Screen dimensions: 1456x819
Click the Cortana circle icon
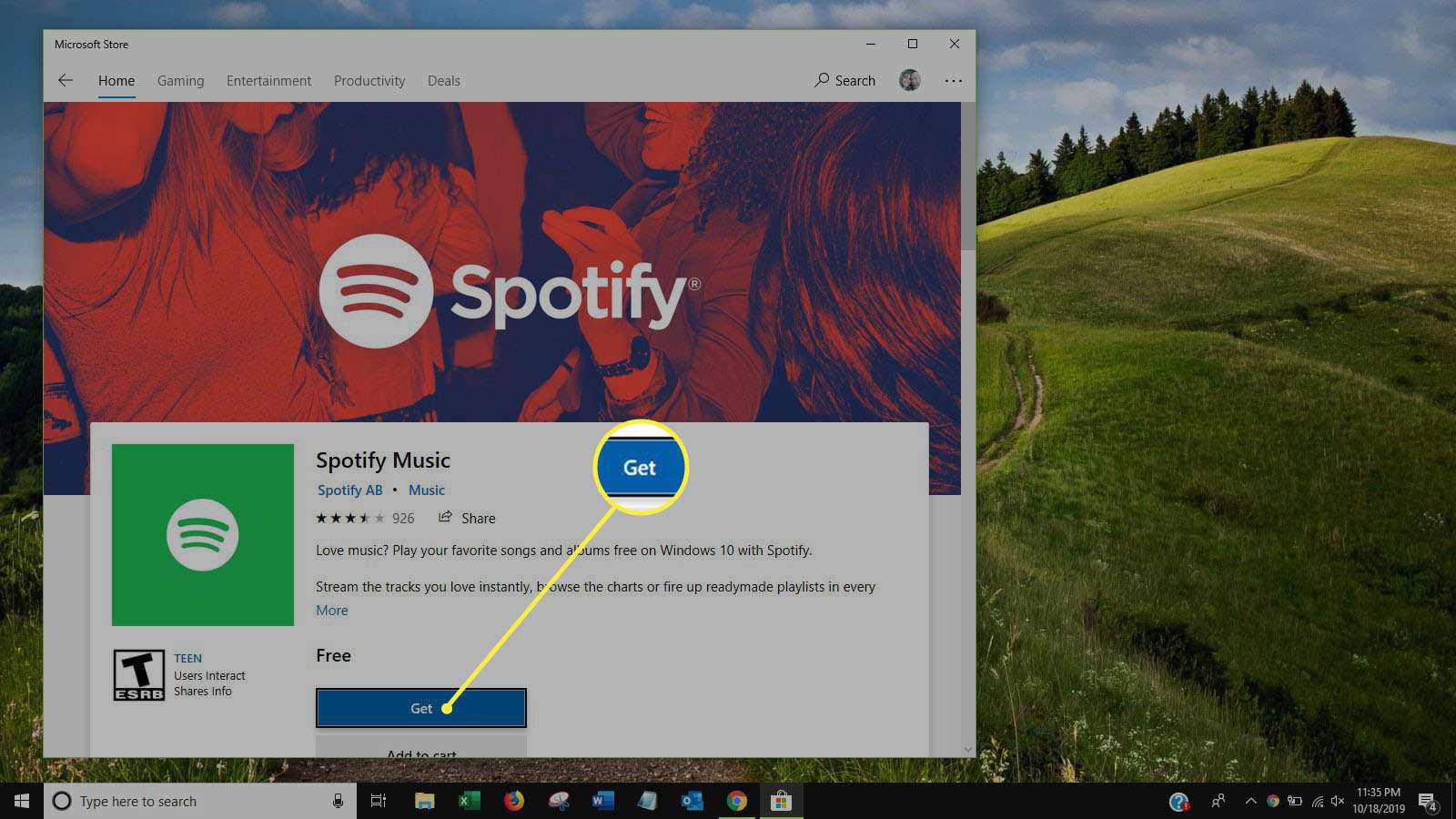[62, 801]
